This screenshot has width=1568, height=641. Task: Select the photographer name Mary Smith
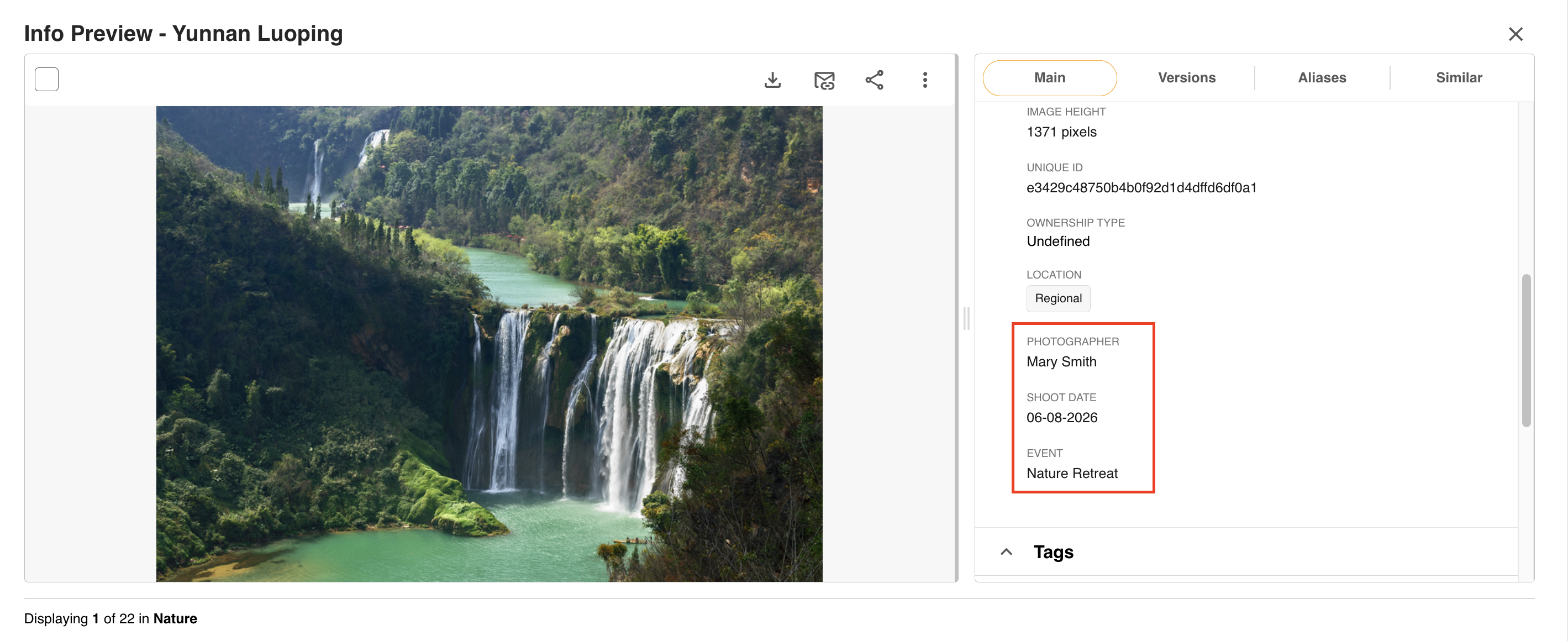tap(1061, 361)
